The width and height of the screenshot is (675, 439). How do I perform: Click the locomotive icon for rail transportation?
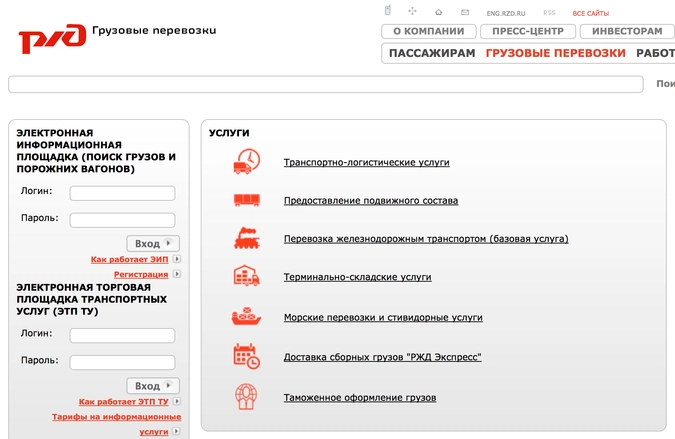coord(245,239)
